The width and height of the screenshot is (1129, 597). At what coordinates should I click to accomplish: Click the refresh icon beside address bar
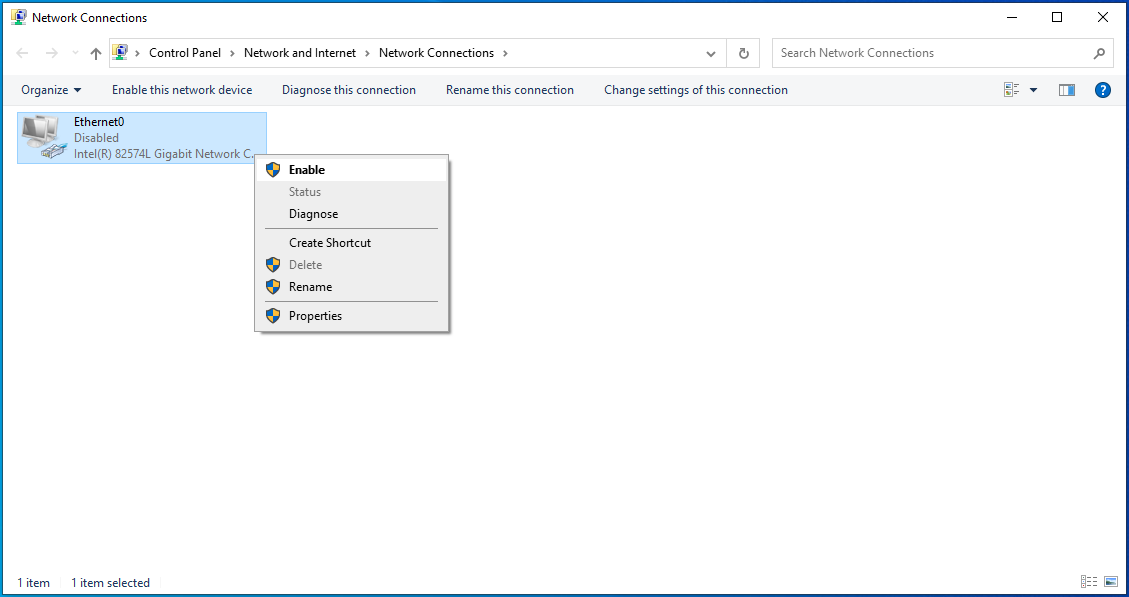tap(743, 52)
